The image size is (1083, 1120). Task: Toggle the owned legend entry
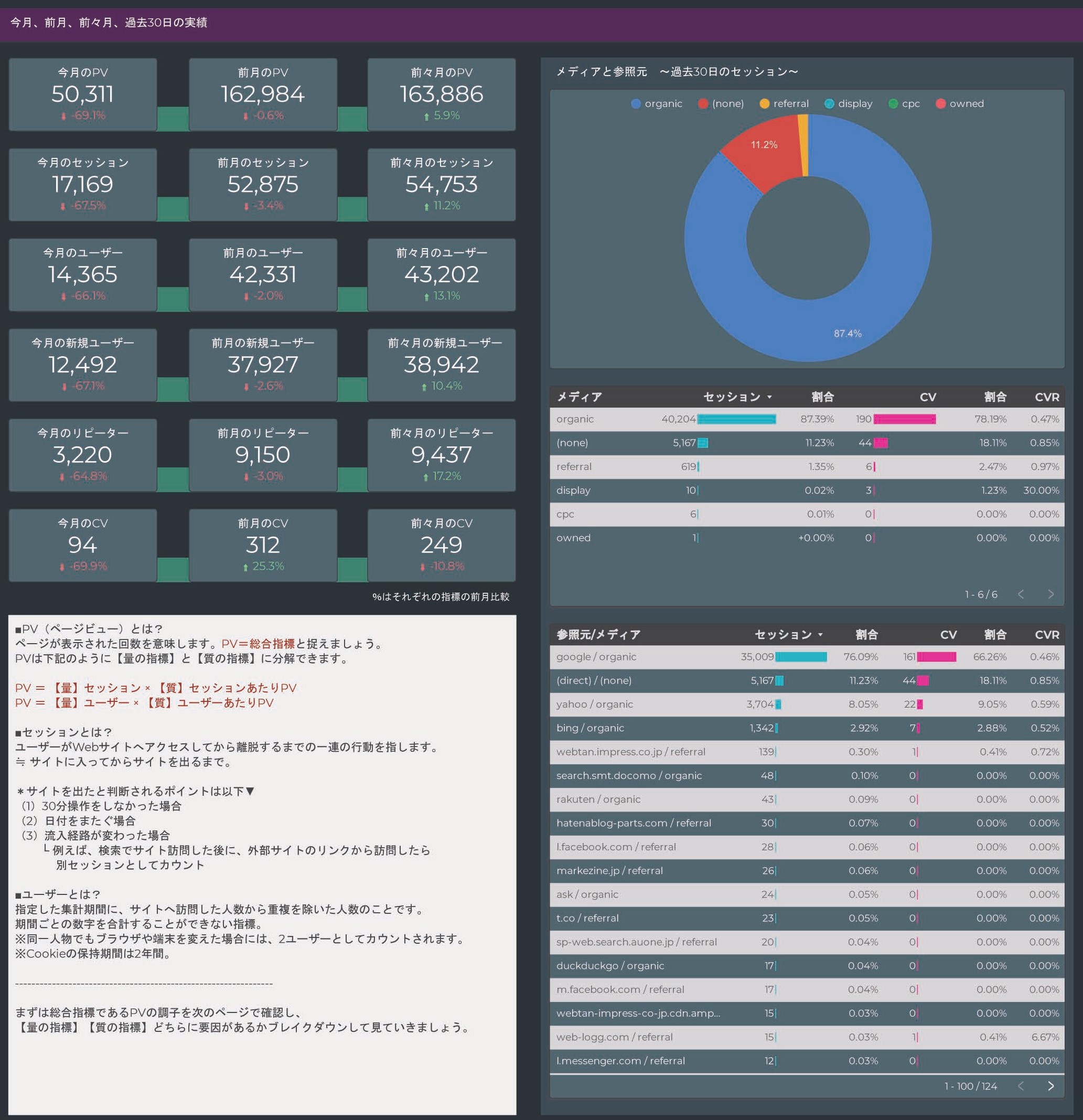pyautogui.click(x=966, y=103)
